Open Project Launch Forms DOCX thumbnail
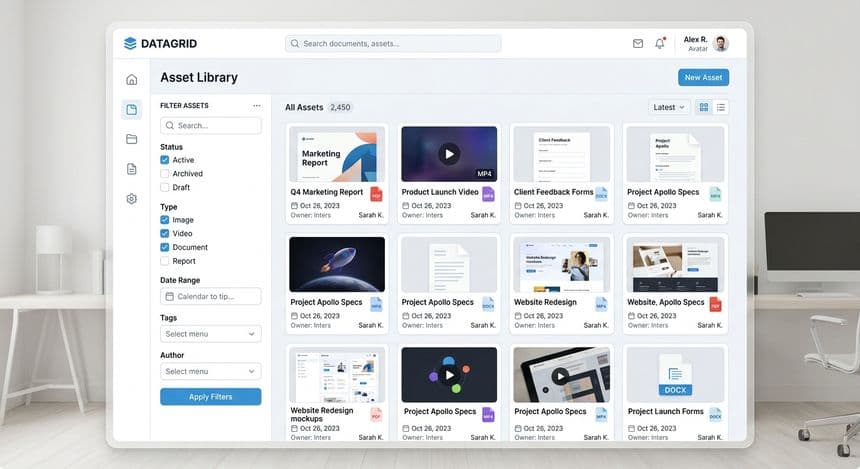860x469 pixels. [x=675, y=375]
